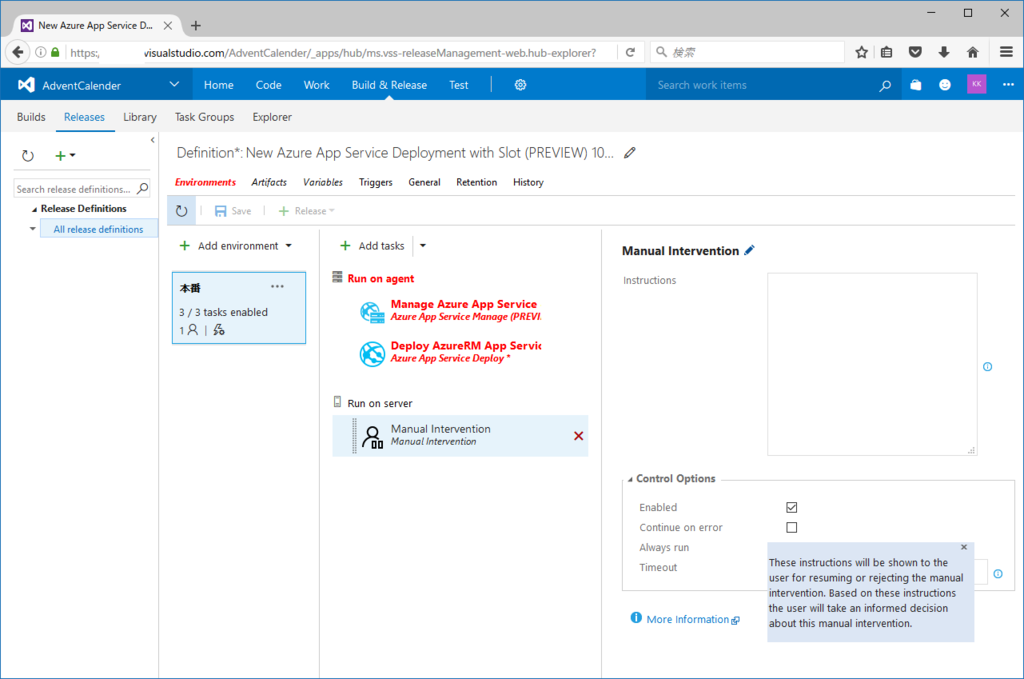Select the Manual Intervention task row

tap(460, 435)
